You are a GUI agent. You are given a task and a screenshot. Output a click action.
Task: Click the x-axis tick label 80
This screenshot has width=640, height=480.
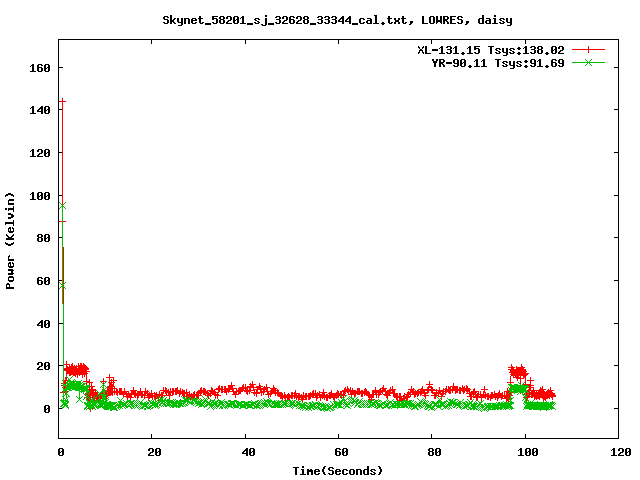coord(434,452)
